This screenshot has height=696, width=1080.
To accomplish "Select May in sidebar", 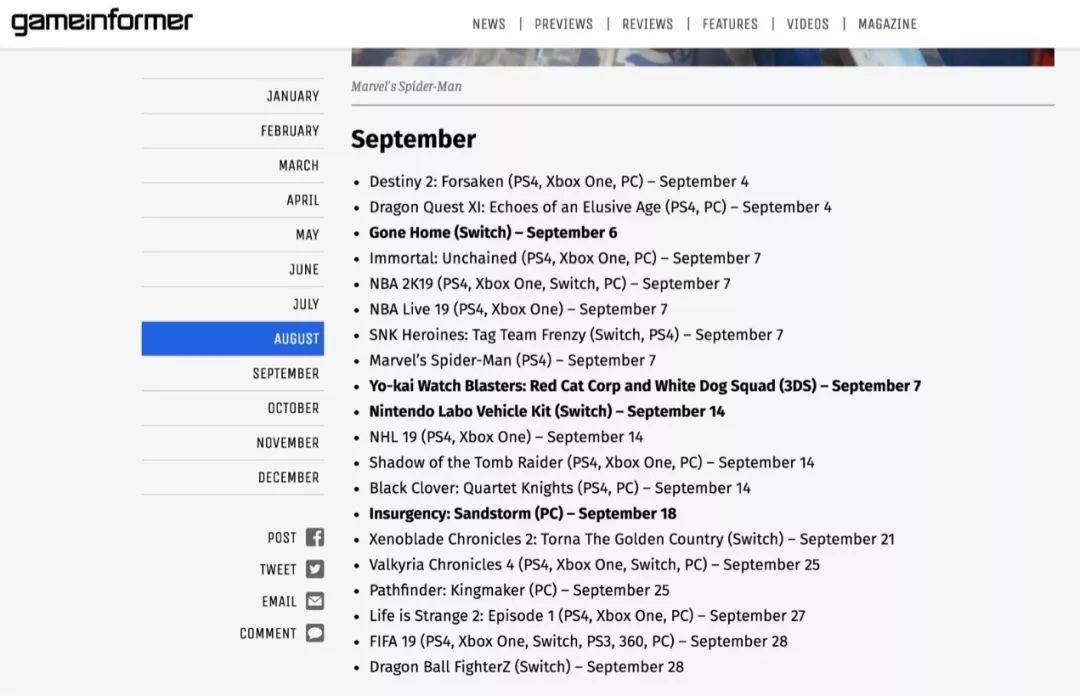I will click(x=233, y=235).
